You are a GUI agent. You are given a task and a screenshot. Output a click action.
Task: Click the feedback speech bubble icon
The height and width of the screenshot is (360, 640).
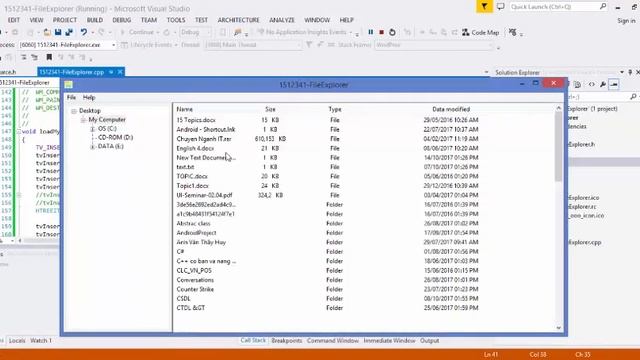point(500,7)
